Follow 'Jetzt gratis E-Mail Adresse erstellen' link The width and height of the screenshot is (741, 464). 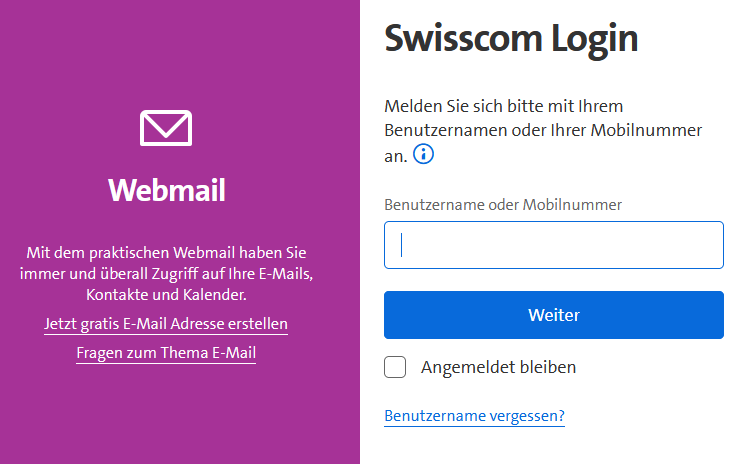click(166, 324)
